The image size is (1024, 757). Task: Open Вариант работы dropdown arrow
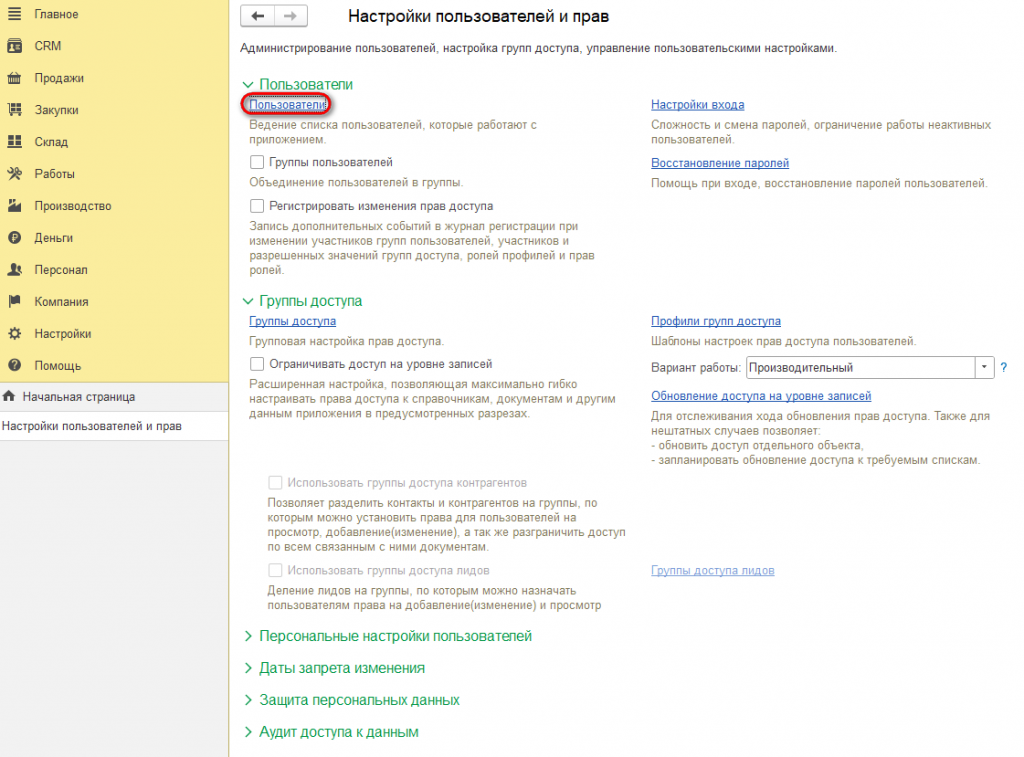tap(984, 368)
